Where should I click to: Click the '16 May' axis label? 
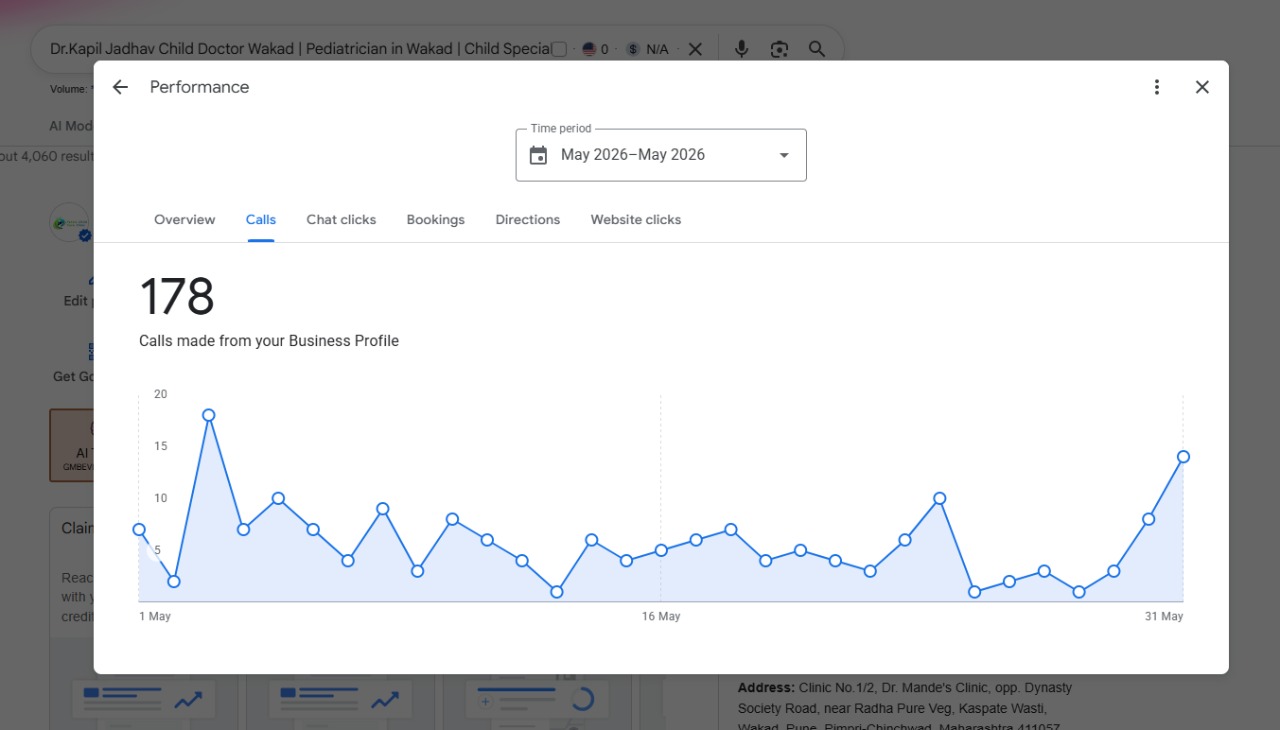[661, 617]
